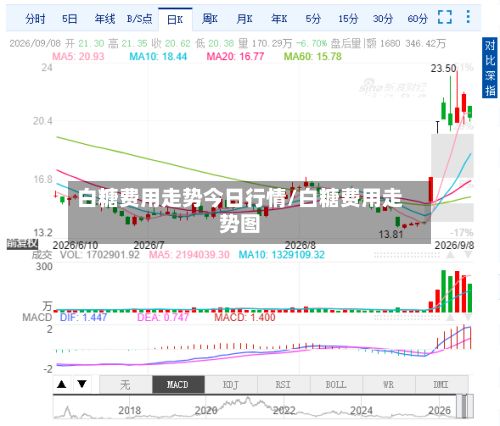Click the 对比深指 compare button
Screen dimensions: 500x426
[490, 68]
